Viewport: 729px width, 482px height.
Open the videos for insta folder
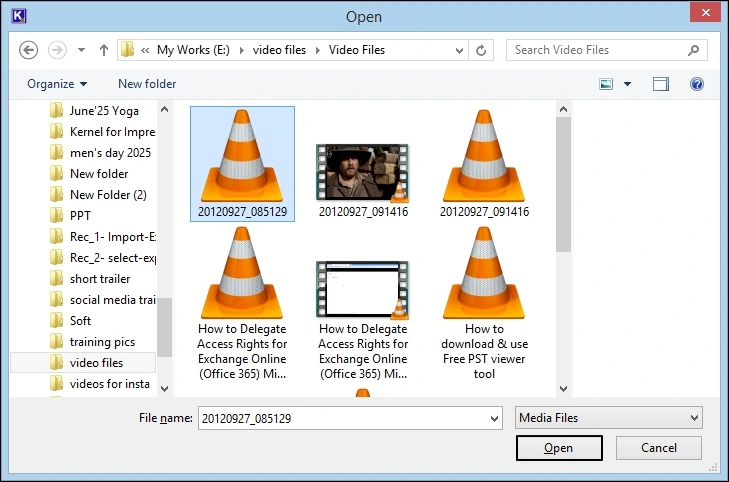click(x=110, y=384)
